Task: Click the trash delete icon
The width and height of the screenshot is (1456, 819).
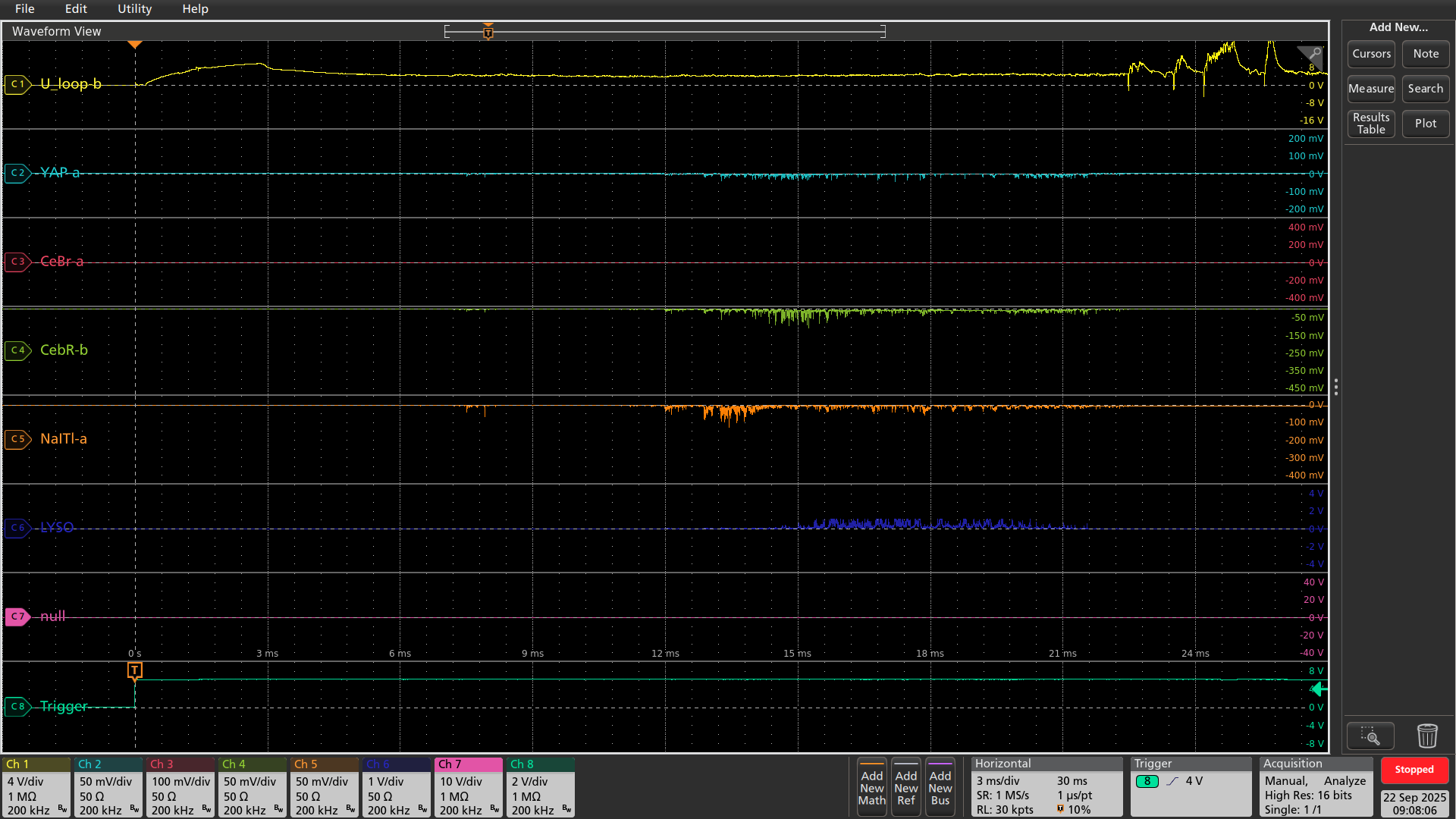Action: (1426, 736)
